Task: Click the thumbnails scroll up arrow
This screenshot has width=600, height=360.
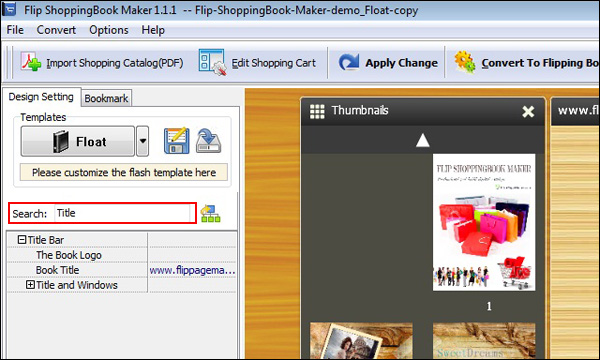Action: pos(423,140)
